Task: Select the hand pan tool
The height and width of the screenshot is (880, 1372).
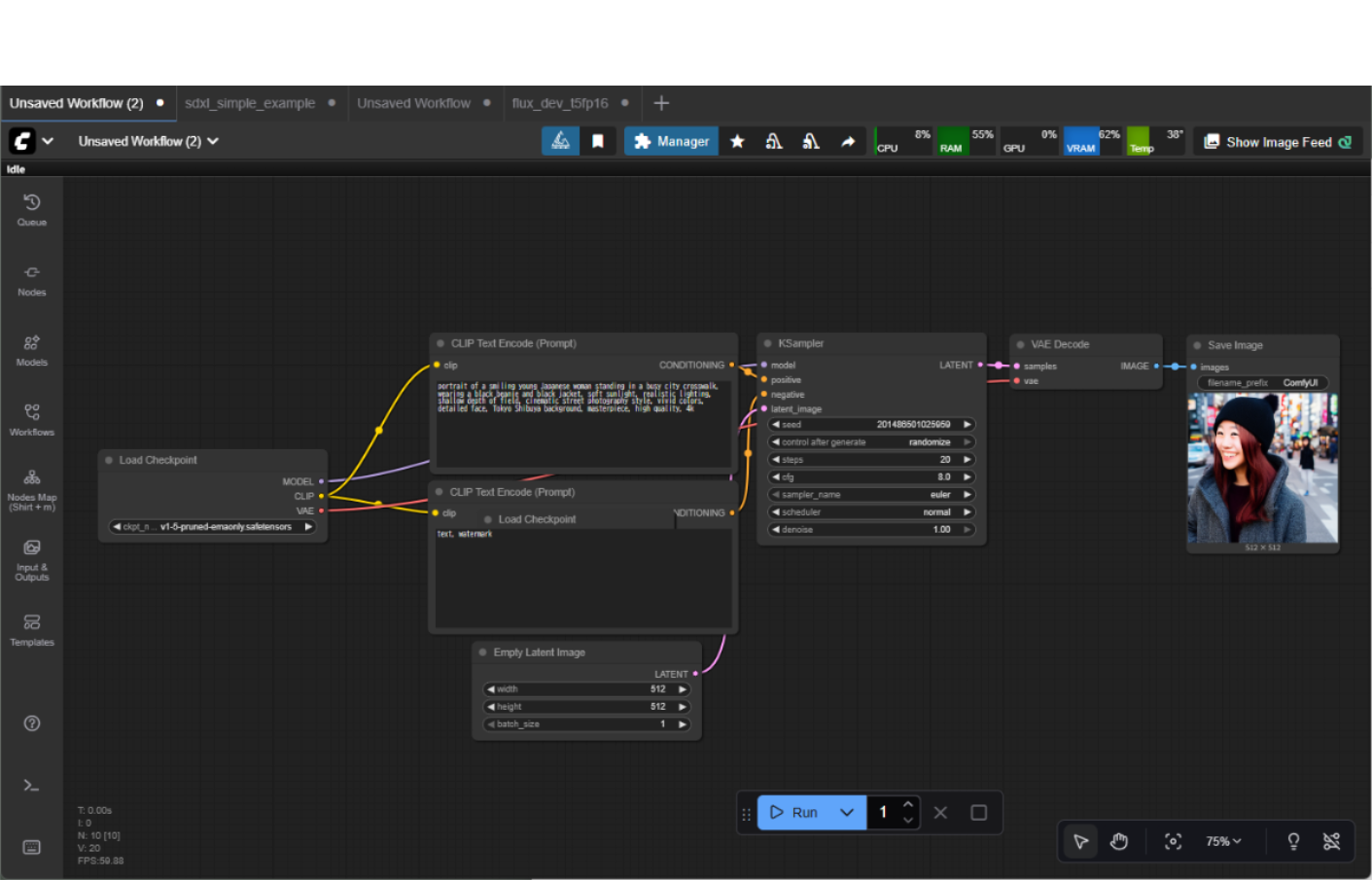Action: [x=1118, y=841]
